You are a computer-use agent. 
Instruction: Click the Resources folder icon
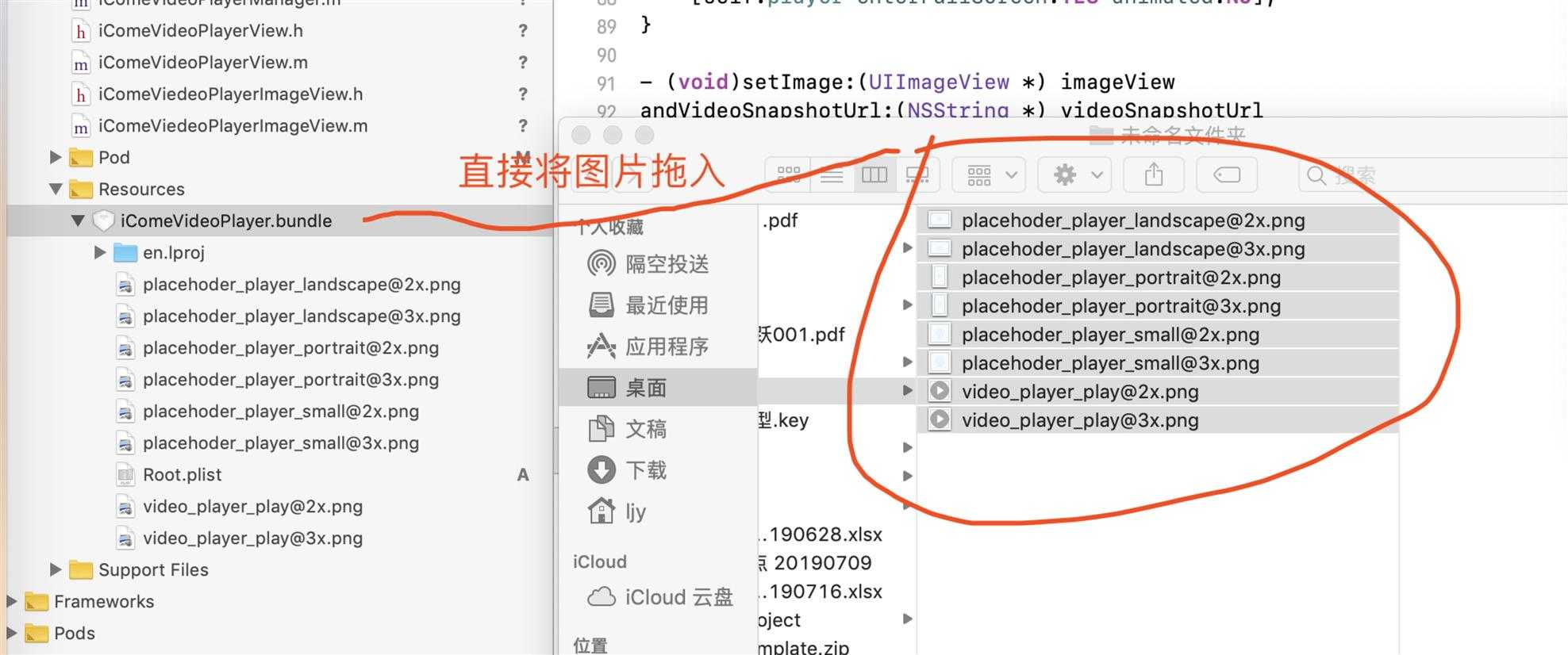click(81, 189)
